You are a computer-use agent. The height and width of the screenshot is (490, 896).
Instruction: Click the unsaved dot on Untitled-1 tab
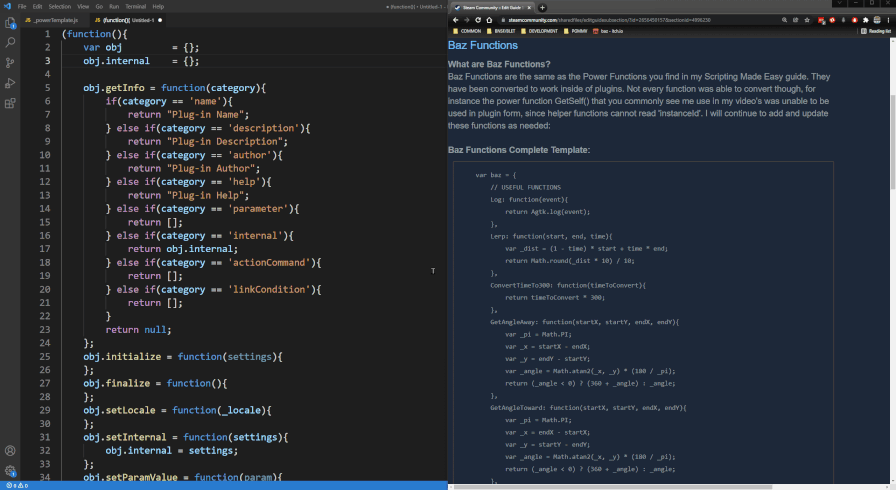tap(160, 20)
